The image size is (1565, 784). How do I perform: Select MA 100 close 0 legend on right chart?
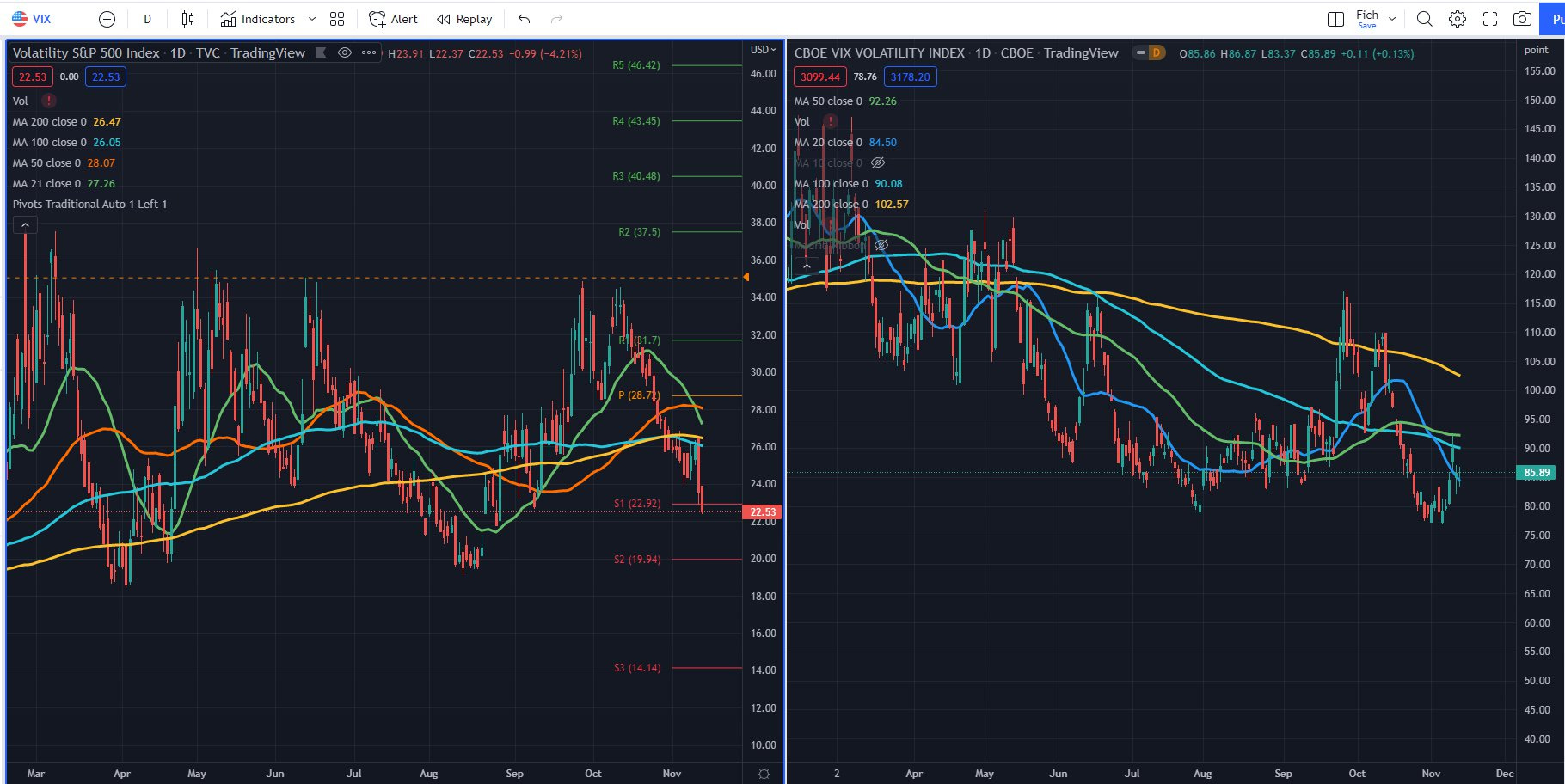[848, 183]
